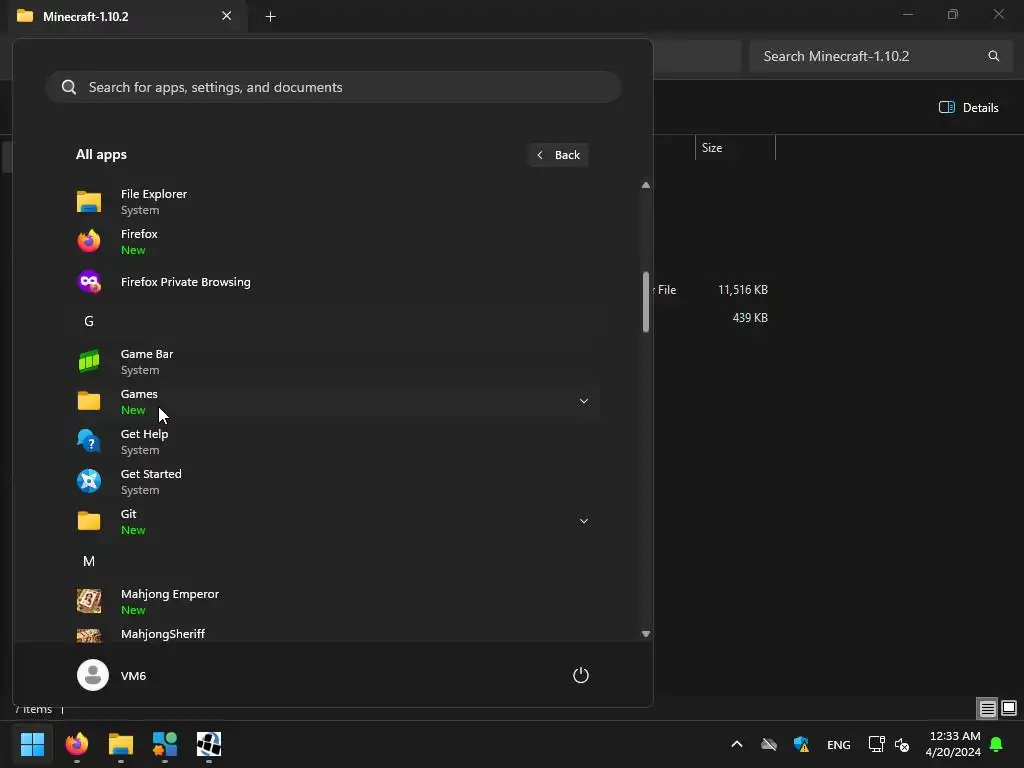
Task: Add a new File Explorer tab
Action: point(270,16)
